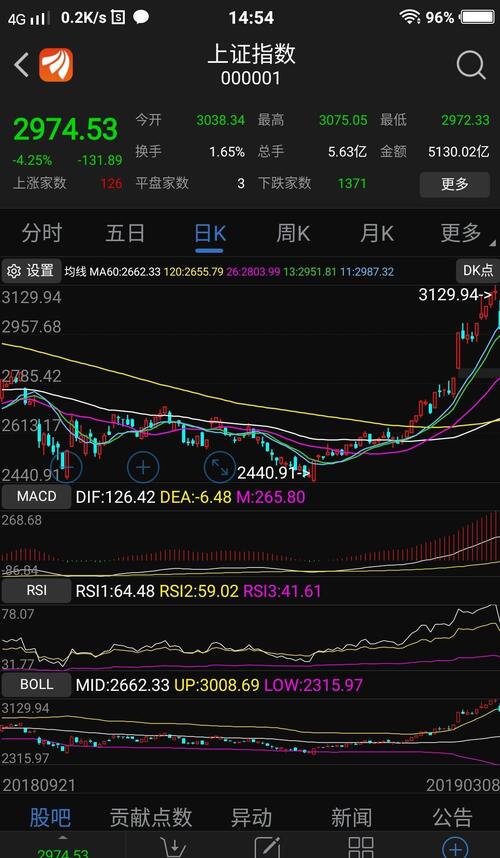The width and height of the screenshot is (500, 858).
Task: Tap the 上涨家数 count 126
Action: click(111, 183)
